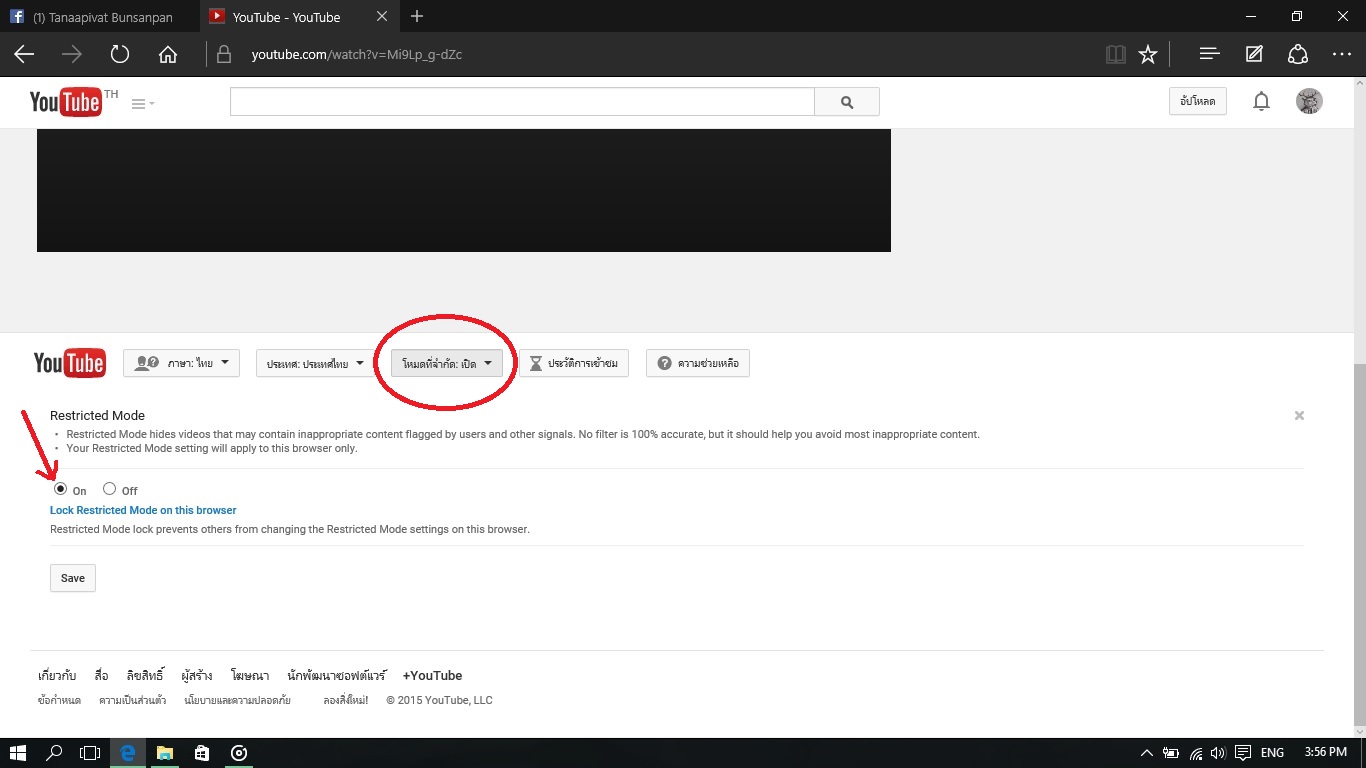
Task: Open ประวัติการเข้าชม watch history button
Action: pyautogui.click(x=574, y=363)
